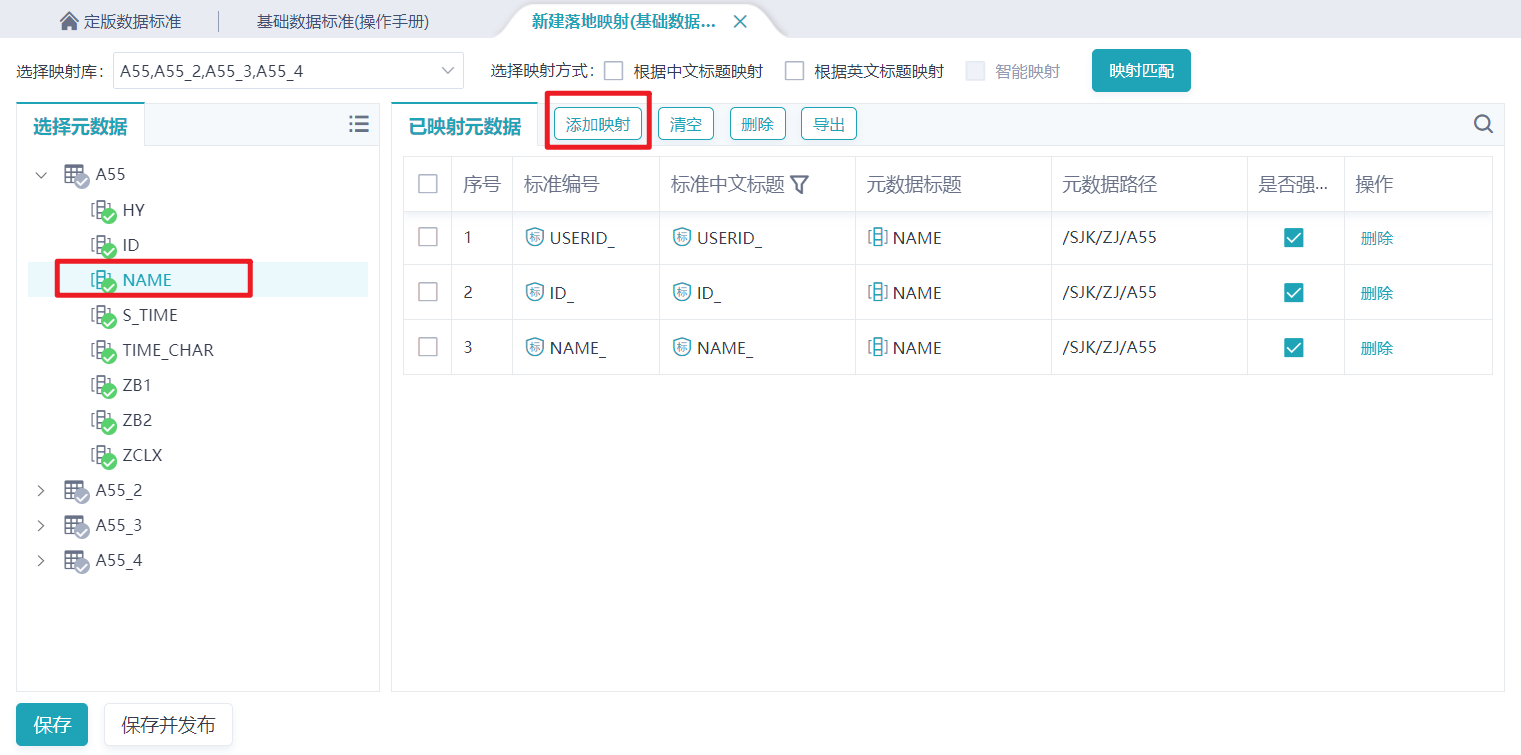Click the ZCLX field icon
The image size is (1521, 755).
pos(102,455)
